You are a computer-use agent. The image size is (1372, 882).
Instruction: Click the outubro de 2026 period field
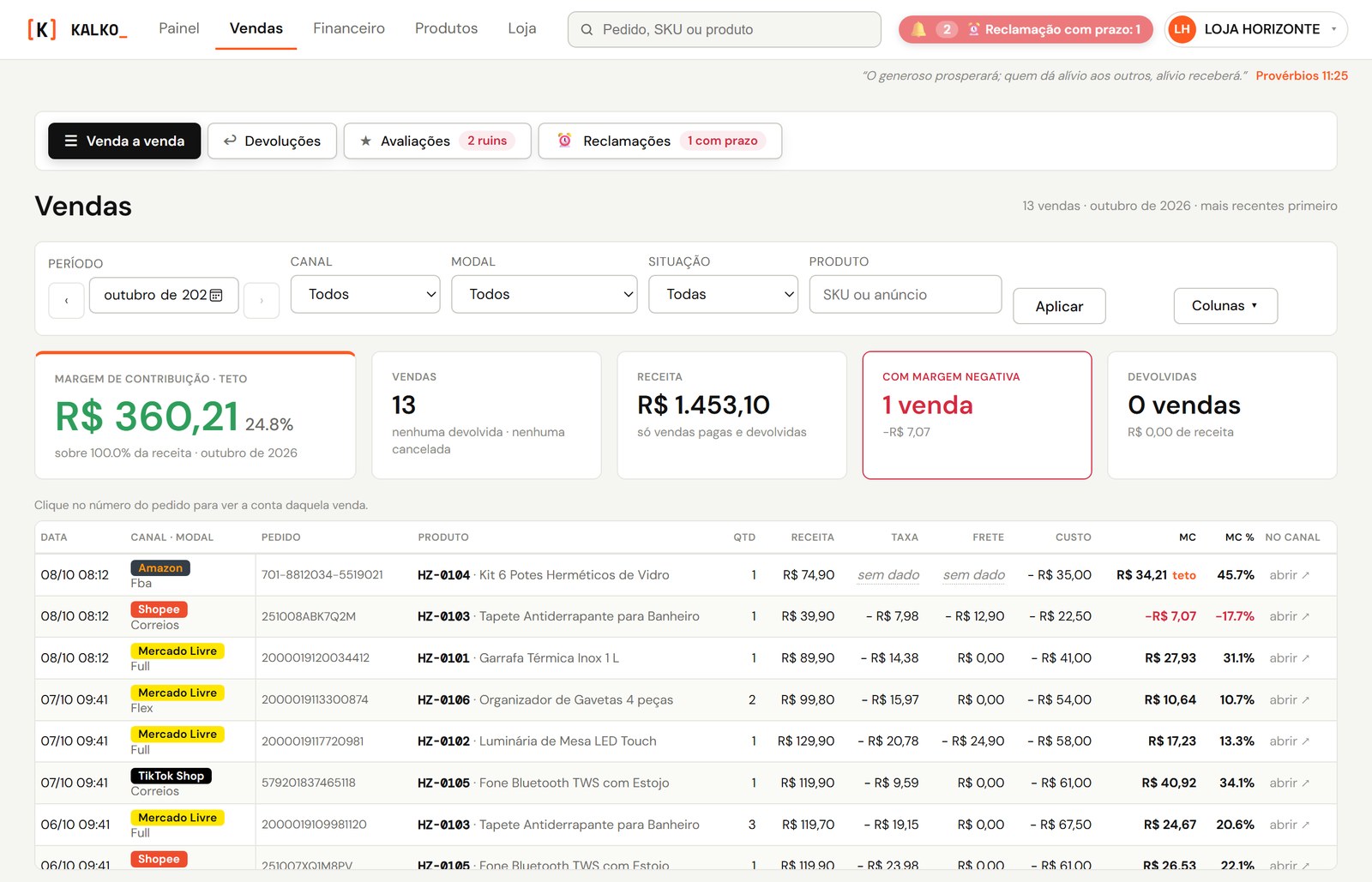(164, 295)
